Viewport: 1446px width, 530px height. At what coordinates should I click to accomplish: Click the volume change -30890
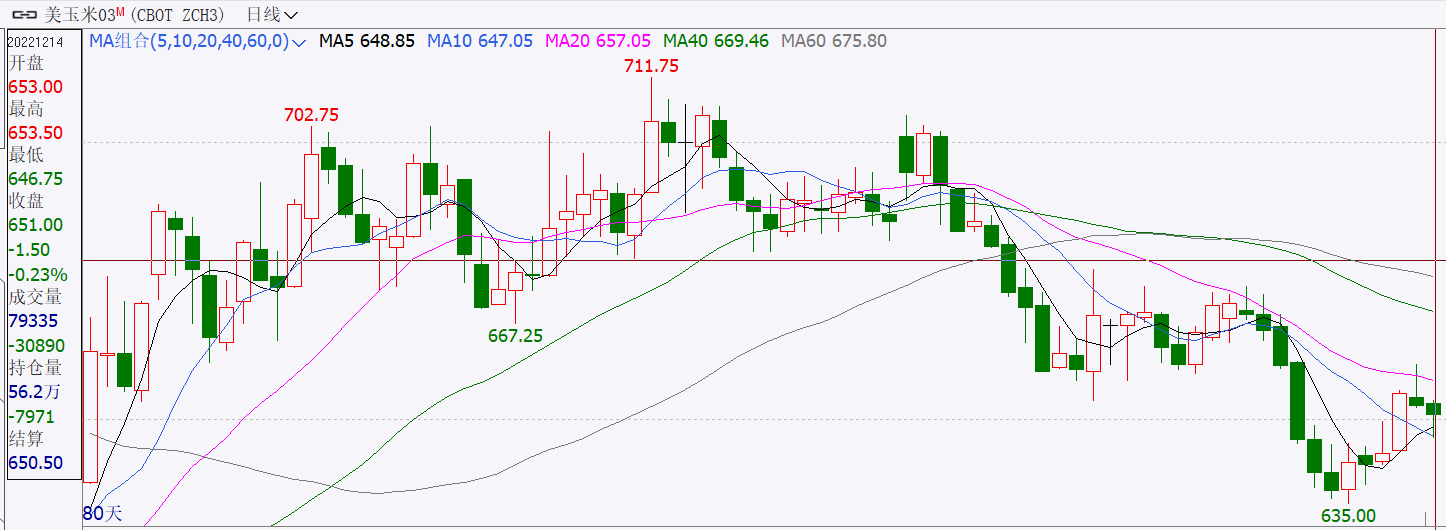(36, 344)
